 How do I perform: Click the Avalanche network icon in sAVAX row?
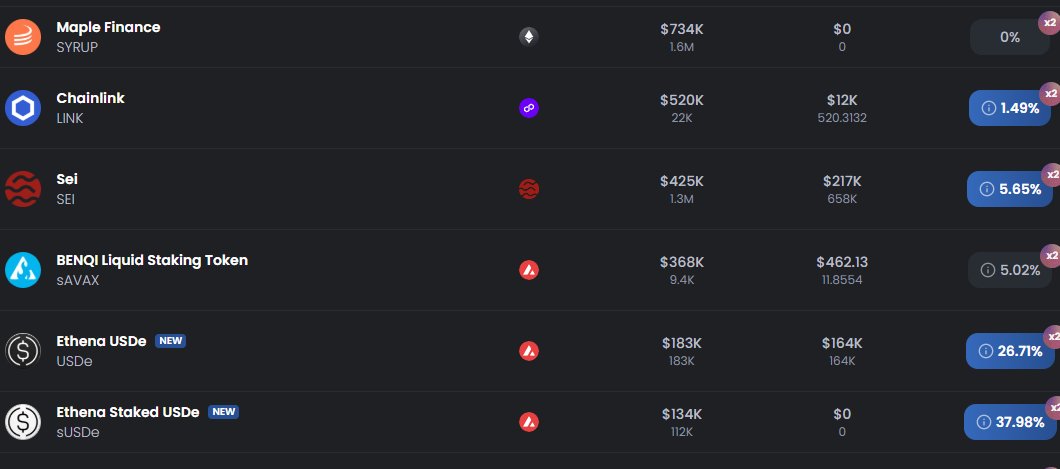click(x=529, y=270)
